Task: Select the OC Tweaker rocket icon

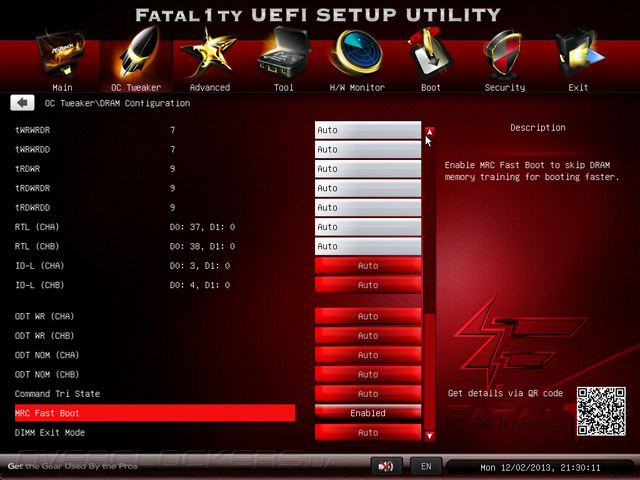Action: tap(137, 52)
